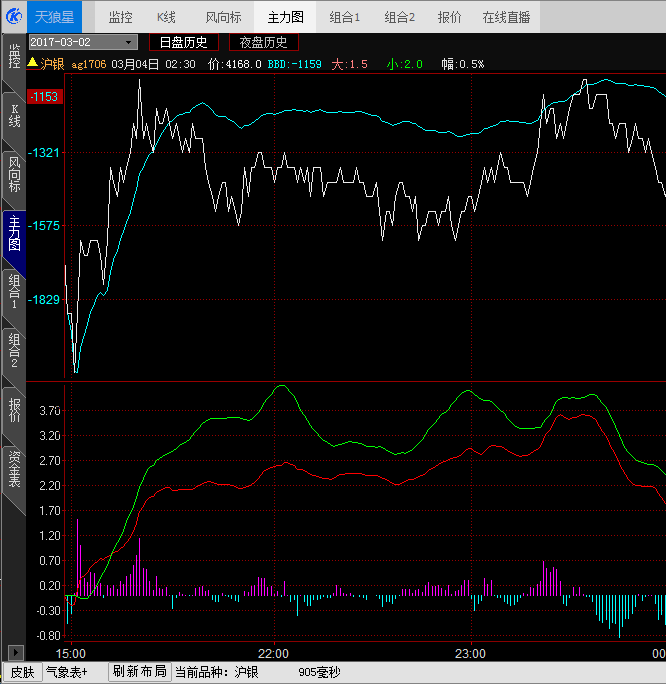Select the 组合2 top tab
Image resolution: width=666 pixels, height=684 pixels.
[x=399, y=17]
